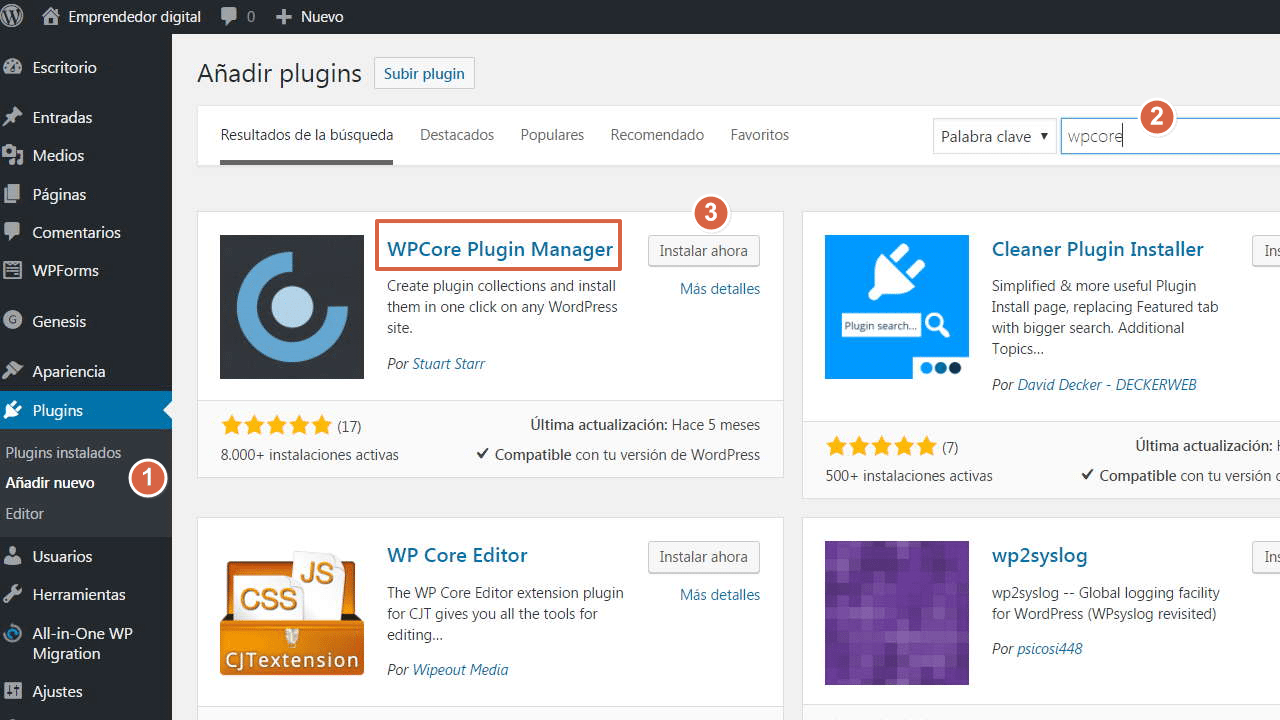Open the Palabra clave search type dropdown

(995, 136)
